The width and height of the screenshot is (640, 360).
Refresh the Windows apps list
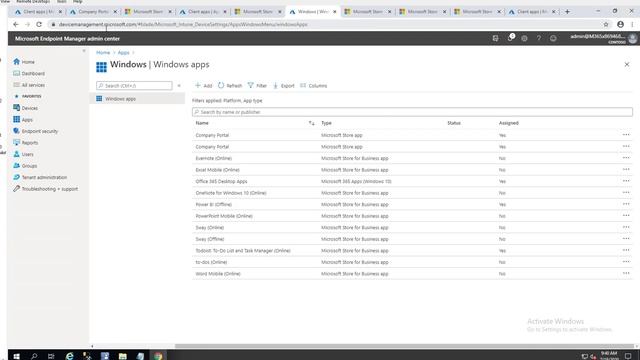tap(230, 86)
